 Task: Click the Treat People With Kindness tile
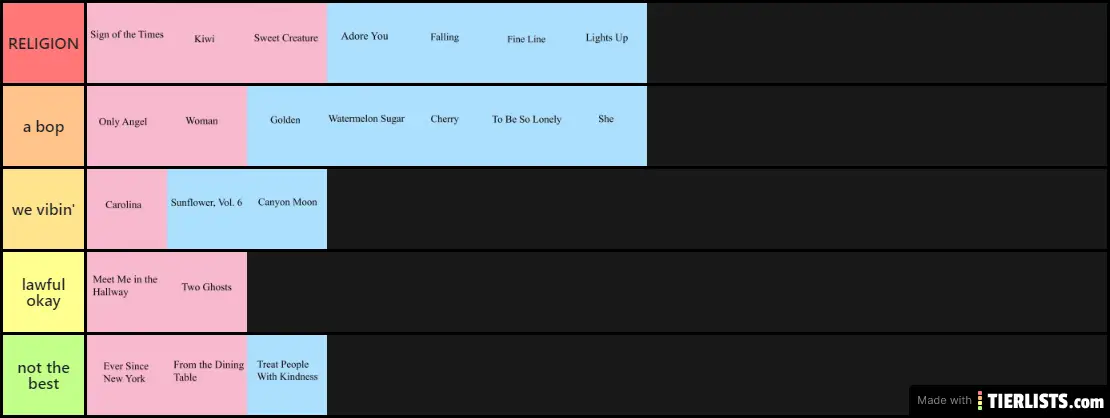tap(287, 375)
